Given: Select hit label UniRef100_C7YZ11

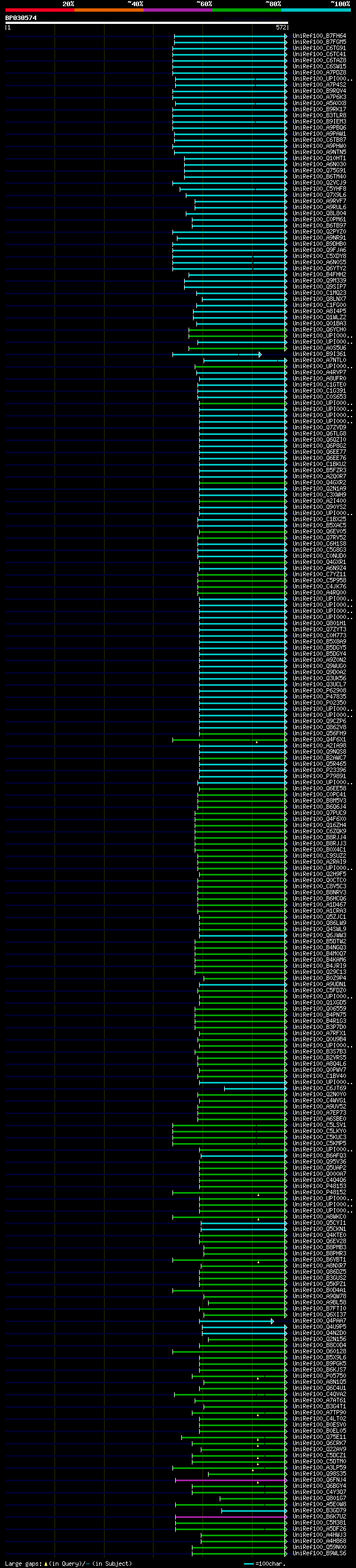Looking at the screenshot, I should [x=319, y=575].
